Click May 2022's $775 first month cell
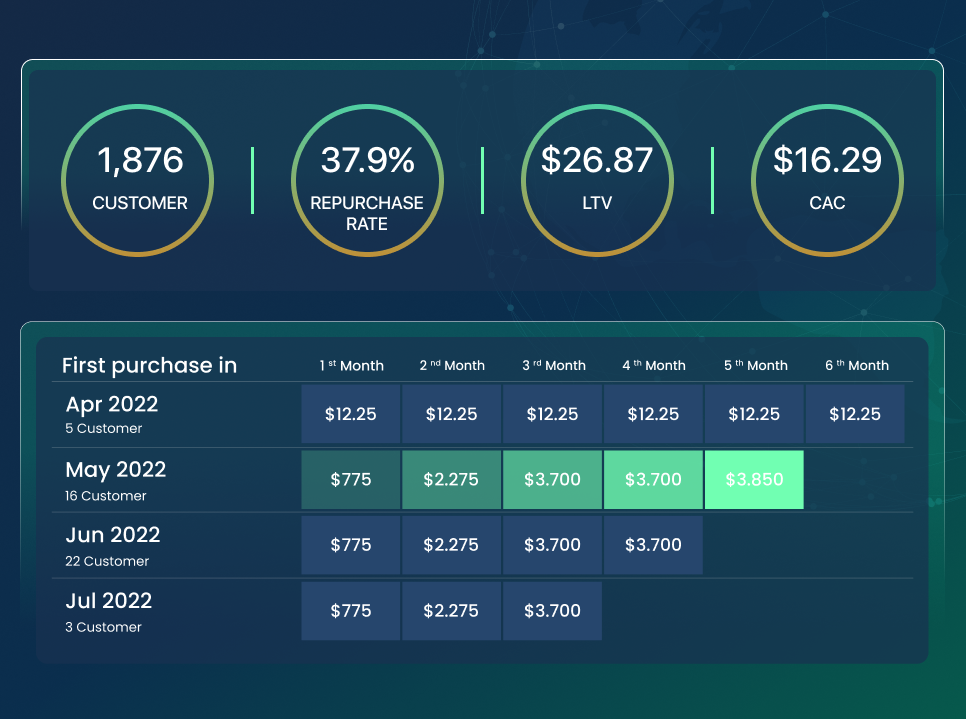 351,480
